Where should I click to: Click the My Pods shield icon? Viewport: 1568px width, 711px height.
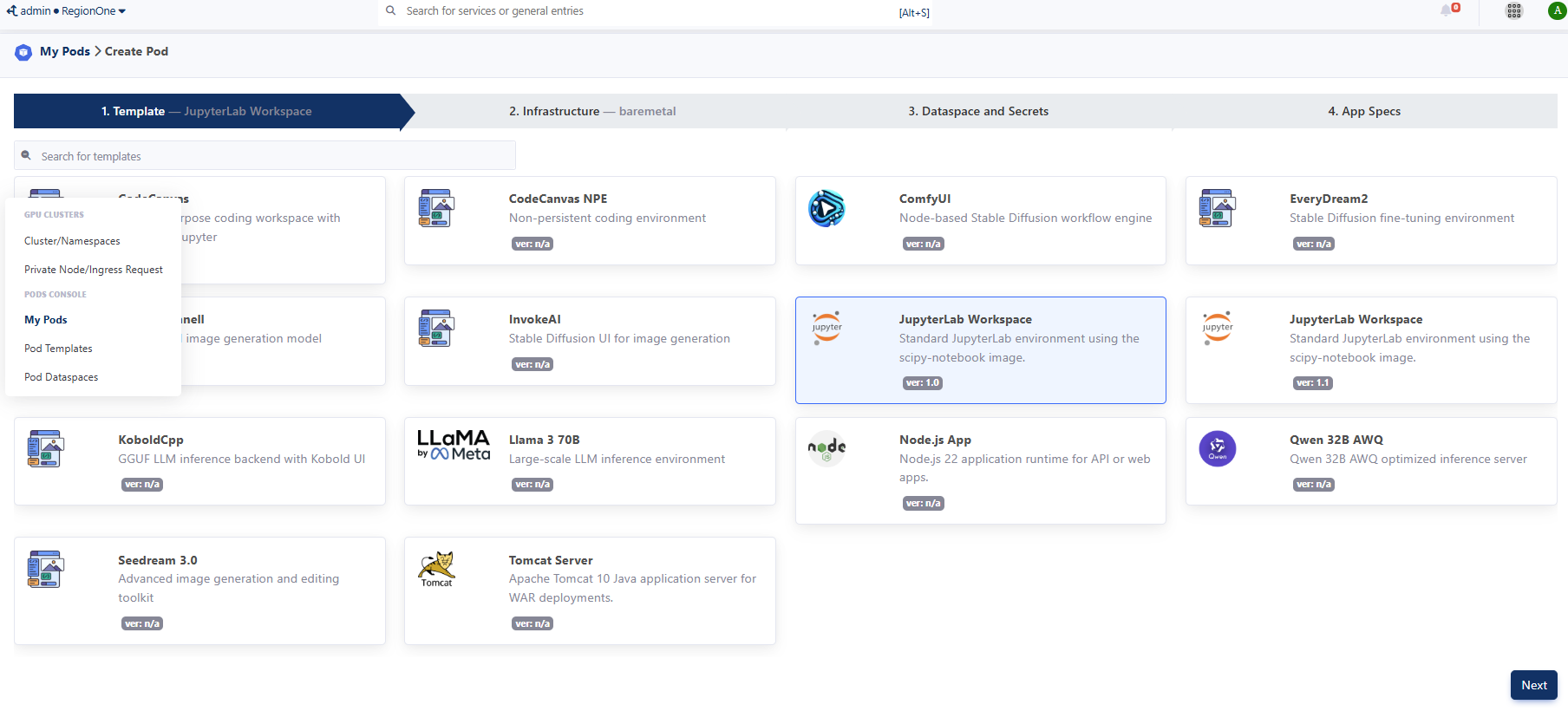23,52
